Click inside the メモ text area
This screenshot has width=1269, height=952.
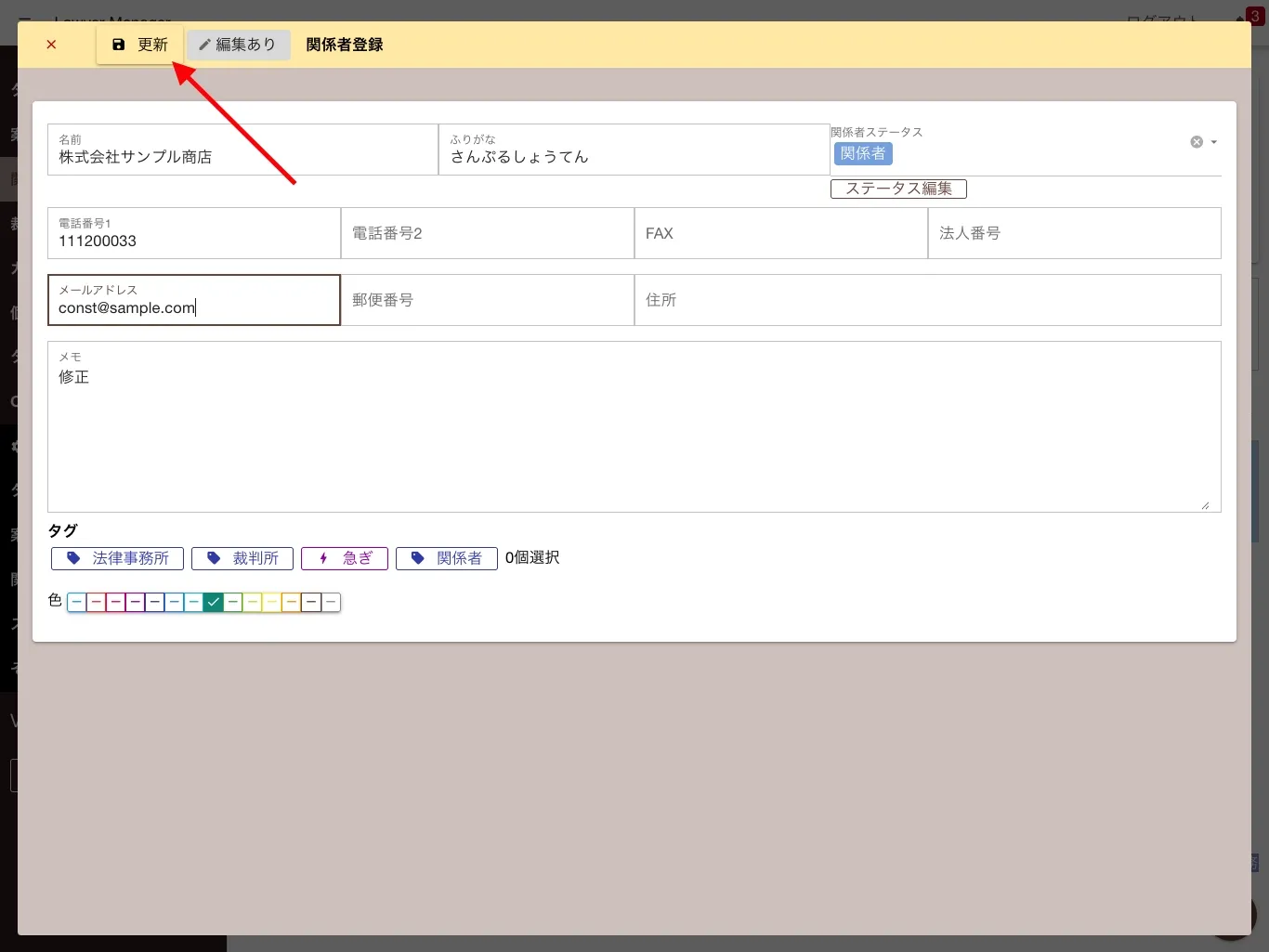point(634,427)
